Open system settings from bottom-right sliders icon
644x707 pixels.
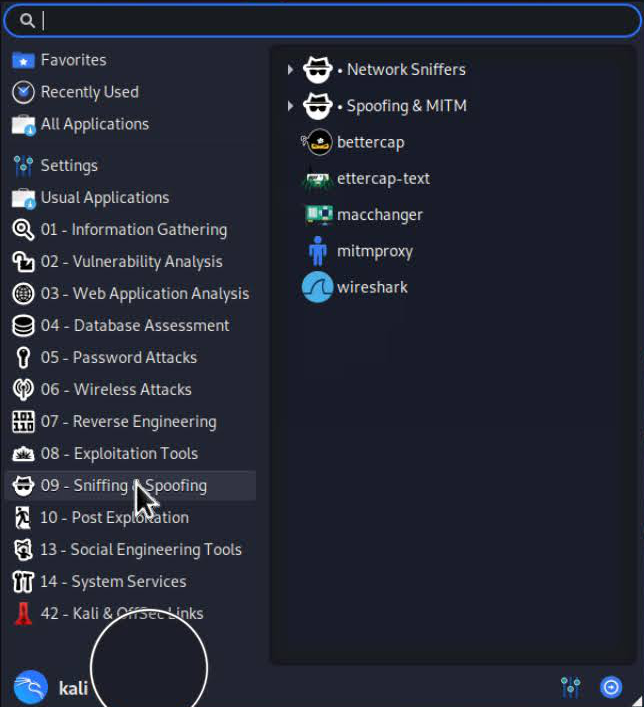[x=570, y=688]
